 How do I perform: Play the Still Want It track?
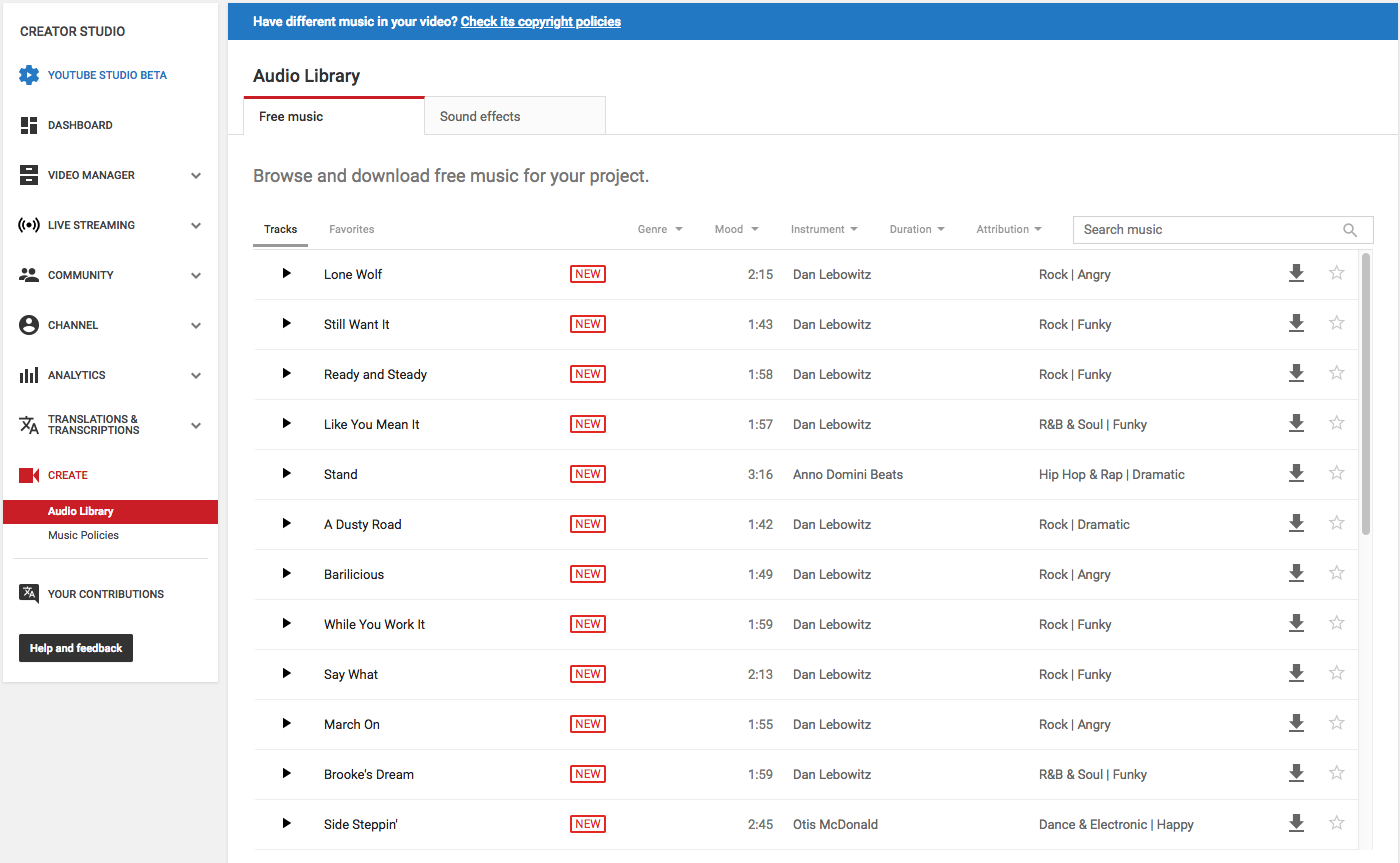[x=286, y=323]
